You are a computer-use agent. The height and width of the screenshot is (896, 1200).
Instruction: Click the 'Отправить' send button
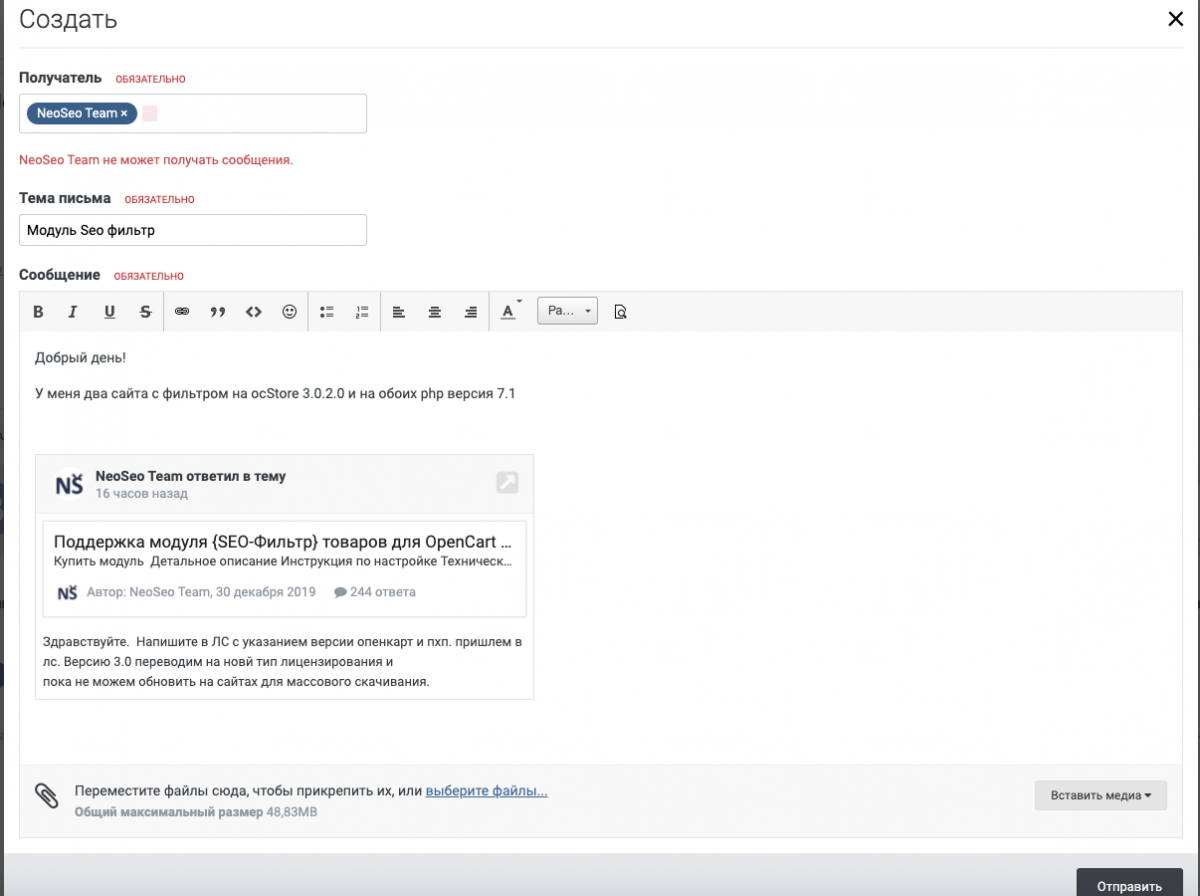1129,884
